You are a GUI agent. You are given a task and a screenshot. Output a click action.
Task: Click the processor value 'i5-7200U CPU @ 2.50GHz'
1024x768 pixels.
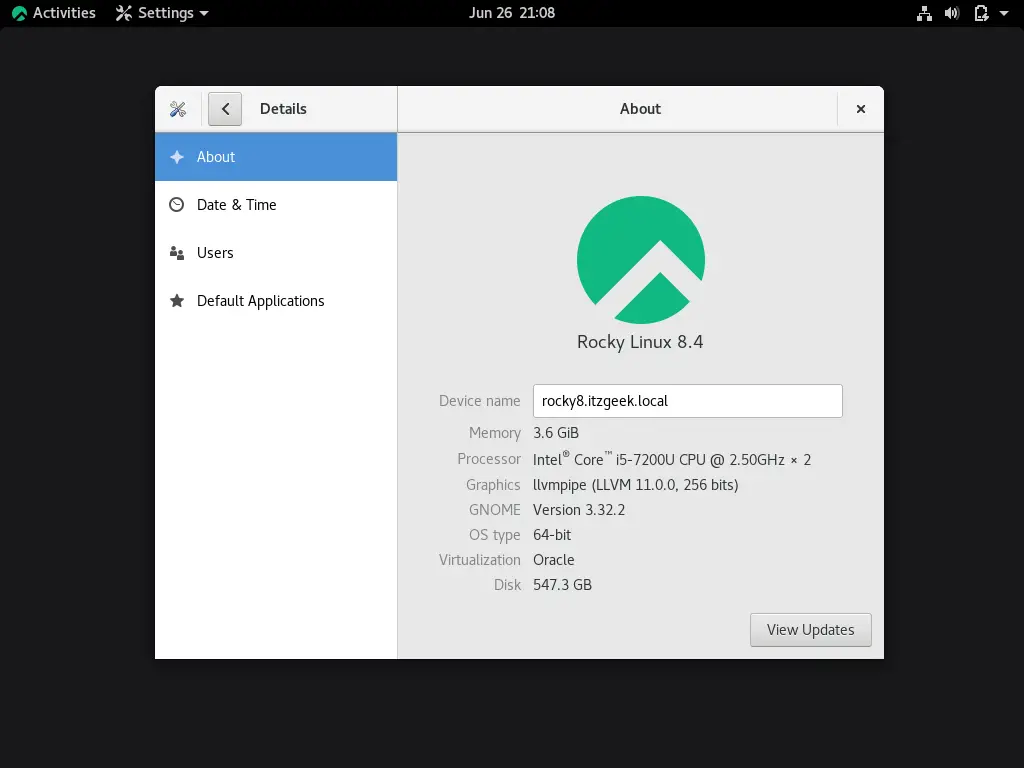pos(700,460)
